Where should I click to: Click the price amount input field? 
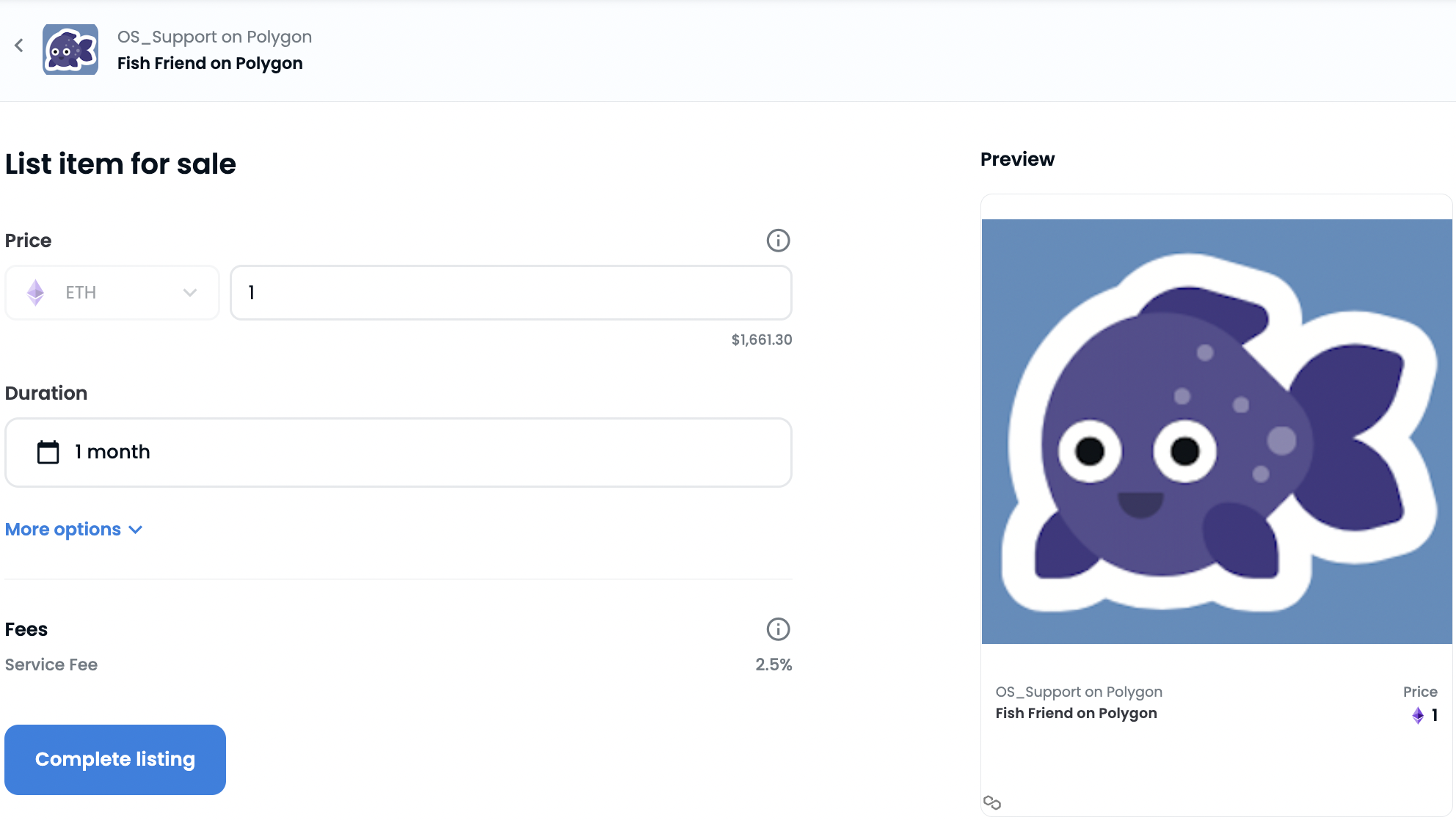point(511,293)
